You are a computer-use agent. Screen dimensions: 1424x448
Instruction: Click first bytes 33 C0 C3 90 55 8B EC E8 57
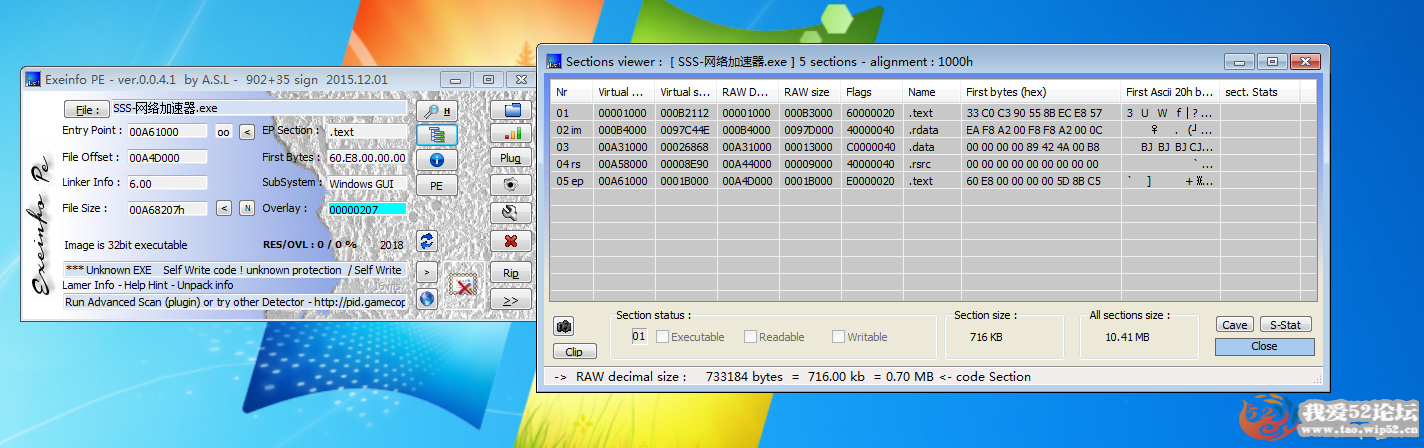tap(1034, 113)
